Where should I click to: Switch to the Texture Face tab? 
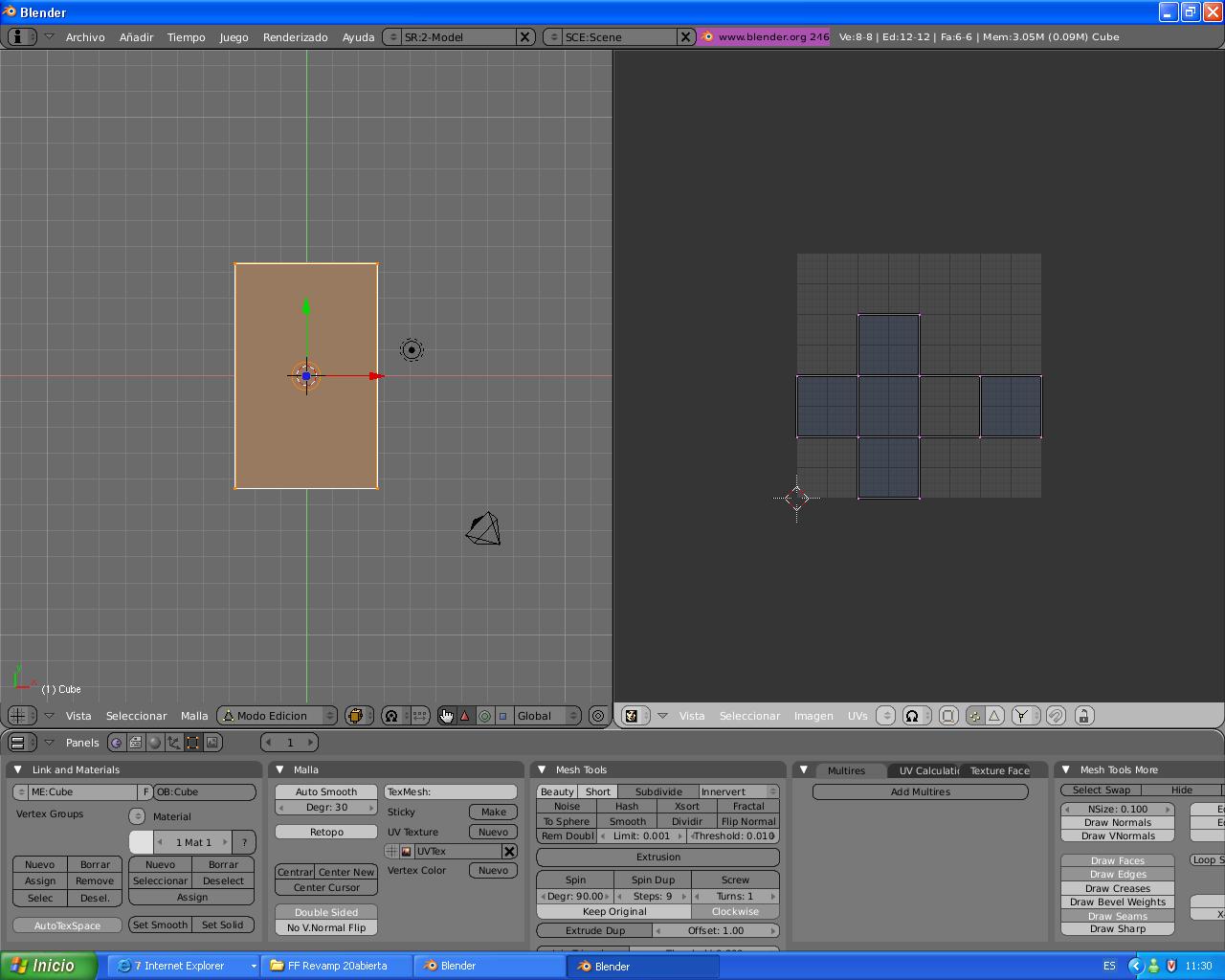tap(999, 770)
